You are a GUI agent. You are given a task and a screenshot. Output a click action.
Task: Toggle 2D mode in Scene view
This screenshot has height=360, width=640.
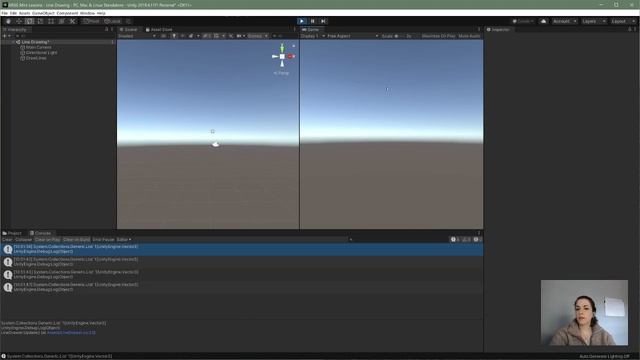click(x=163, y=36)
